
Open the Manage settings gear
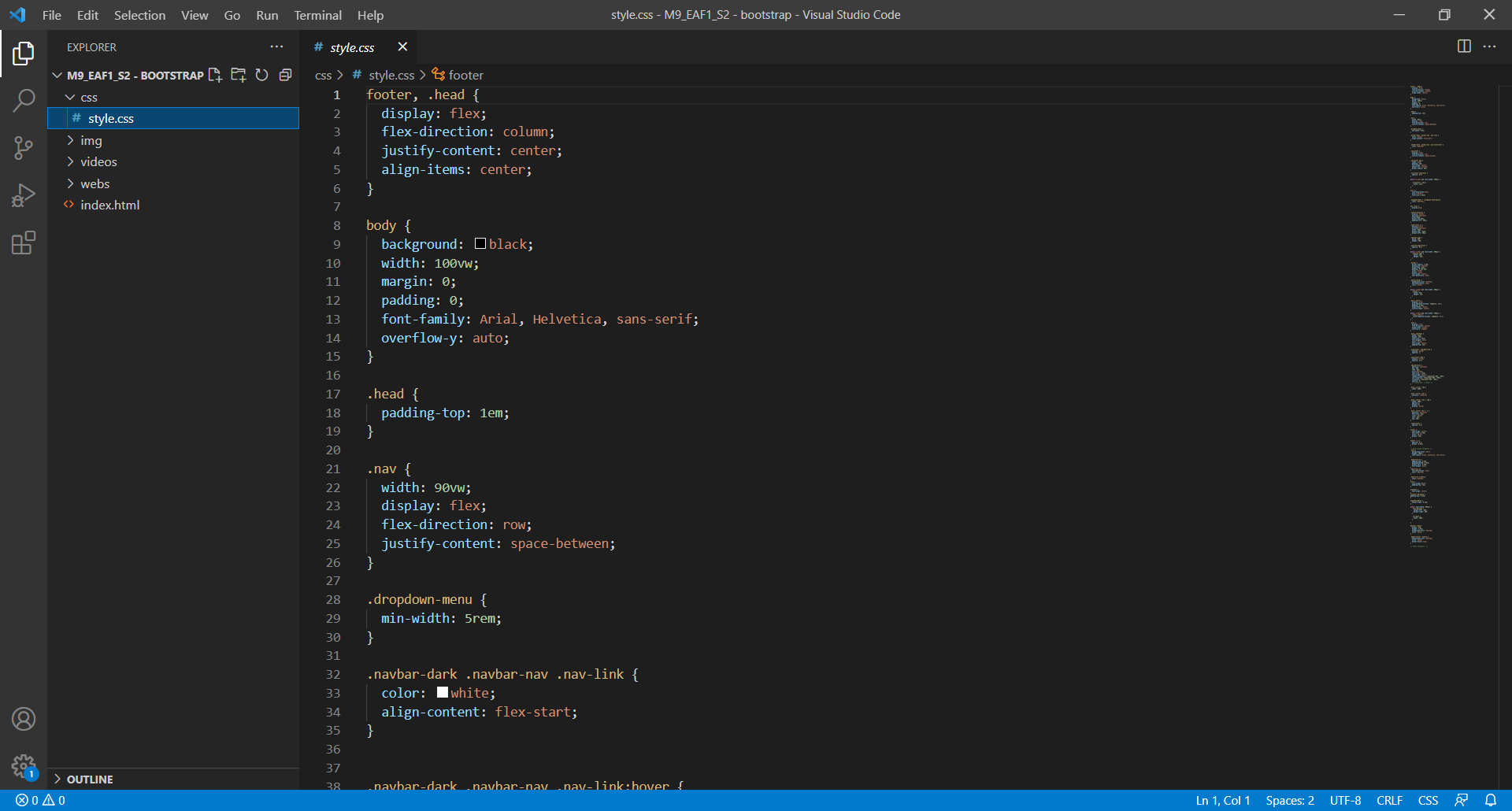click(x=24, y=765)
